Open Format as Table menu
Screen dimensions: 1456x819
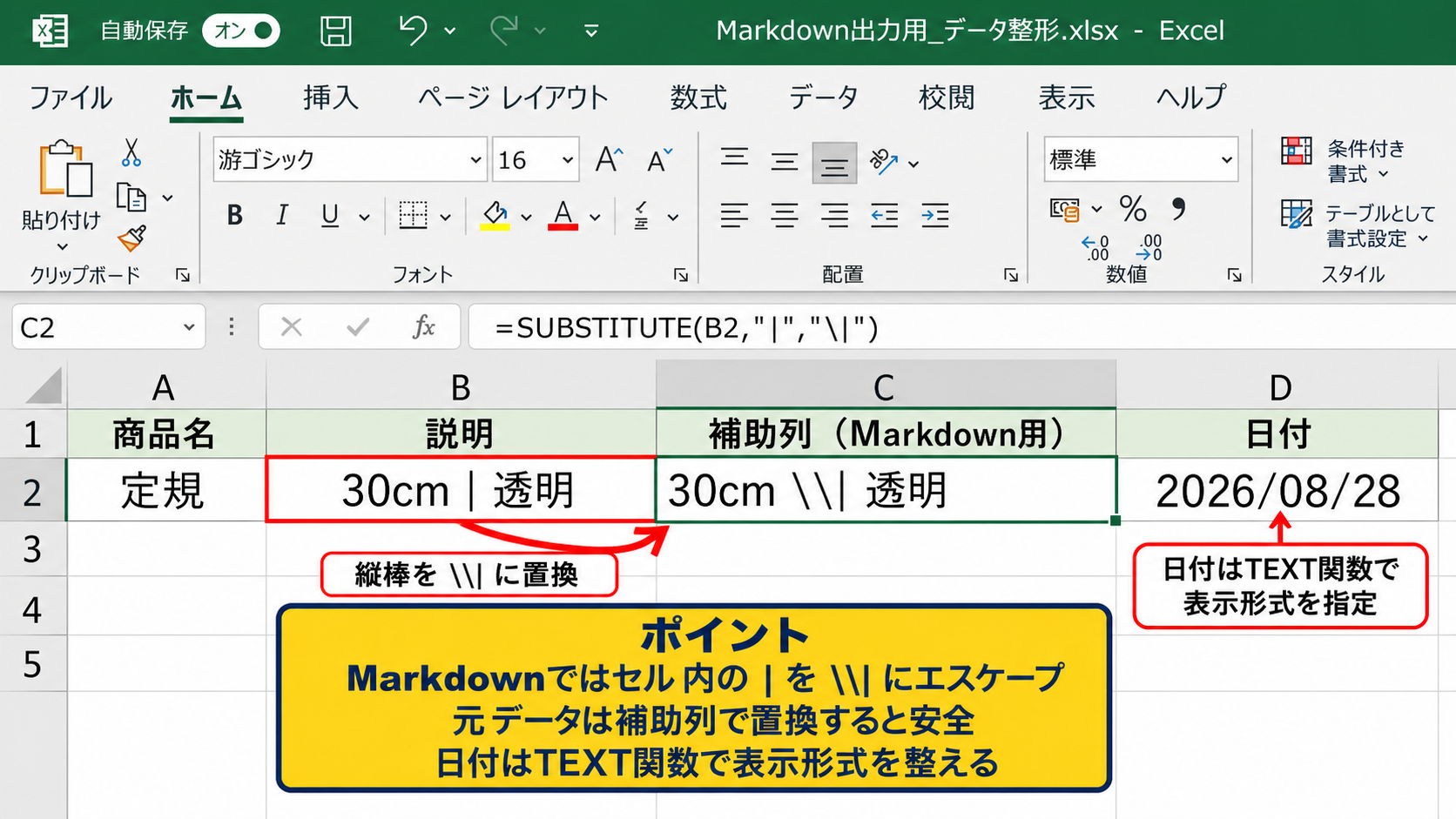[x=1357, y=225]
